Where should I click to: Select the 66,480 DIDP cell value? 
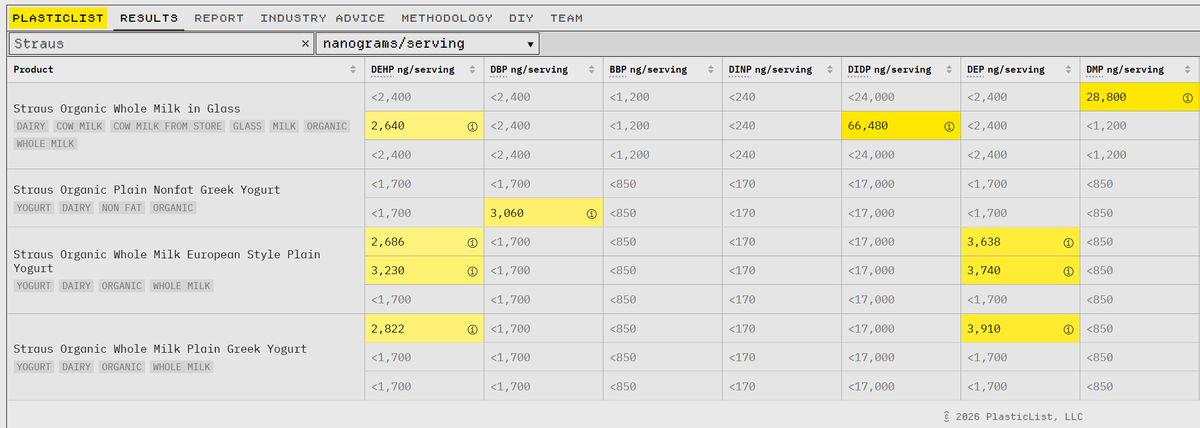click(867, 127)
